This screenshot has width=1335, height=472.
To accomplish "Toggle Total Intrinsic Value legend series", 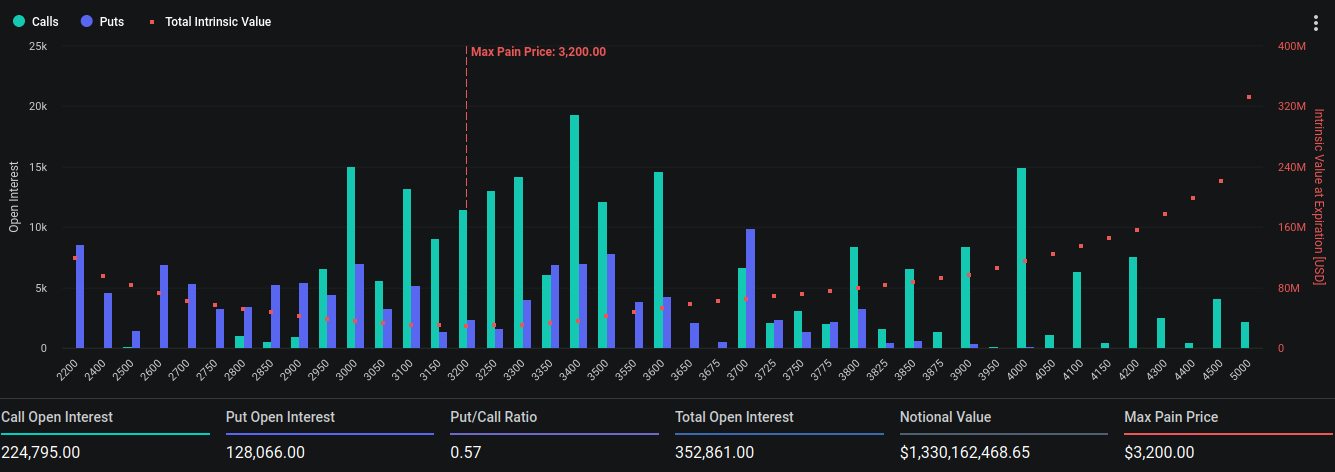I will 217,21.
